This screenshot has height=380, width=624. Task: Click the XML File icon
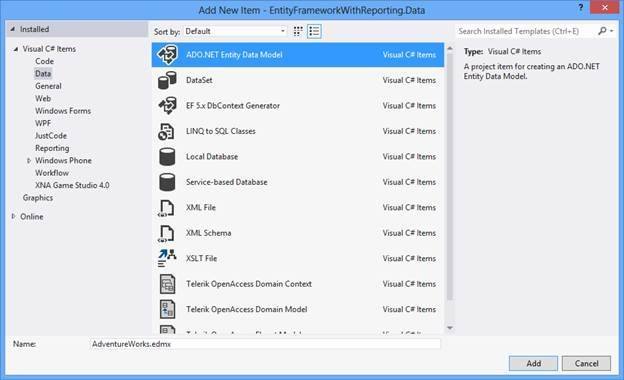pyautogui.click(x=166, y=208)
